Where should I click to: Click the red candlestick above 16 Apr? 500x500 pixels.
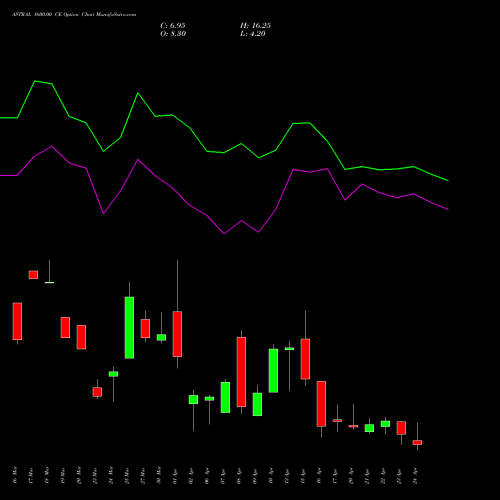pos(321,404)
